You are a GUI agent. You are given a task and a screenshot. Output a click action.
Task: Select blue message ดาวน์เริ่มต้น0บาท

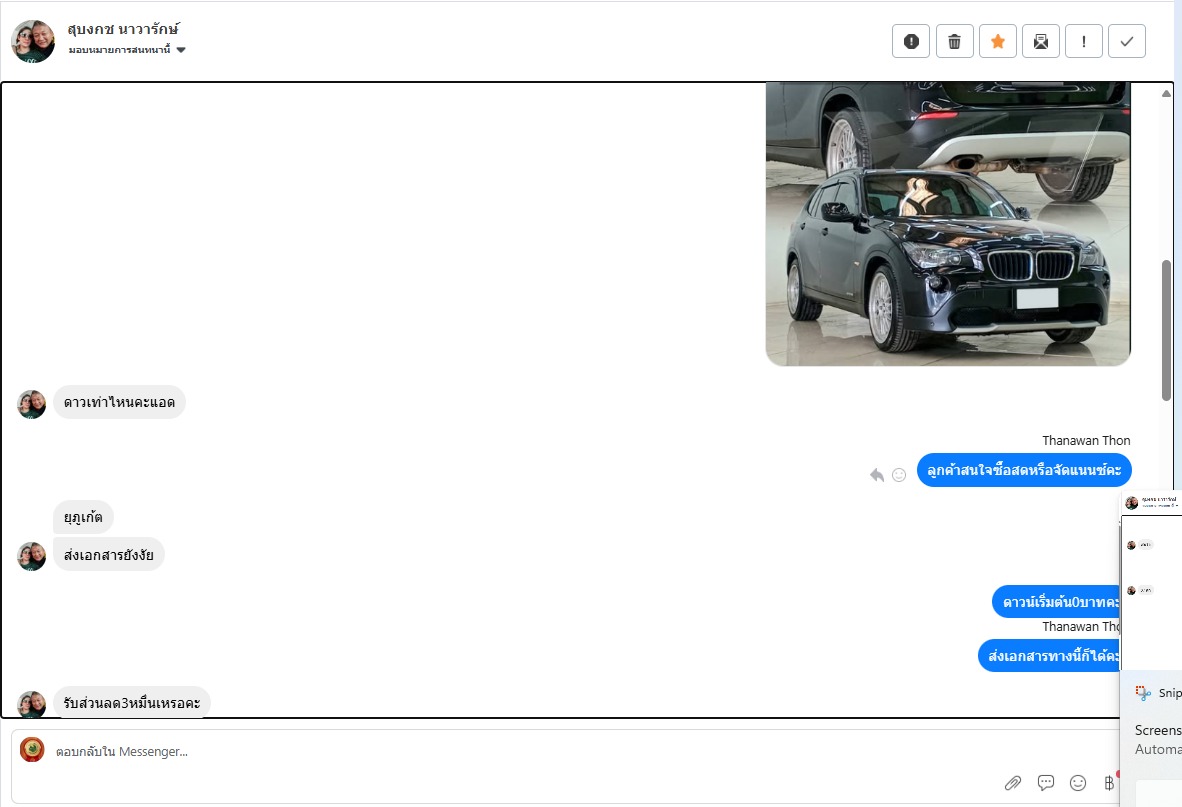coord(1056,602)
